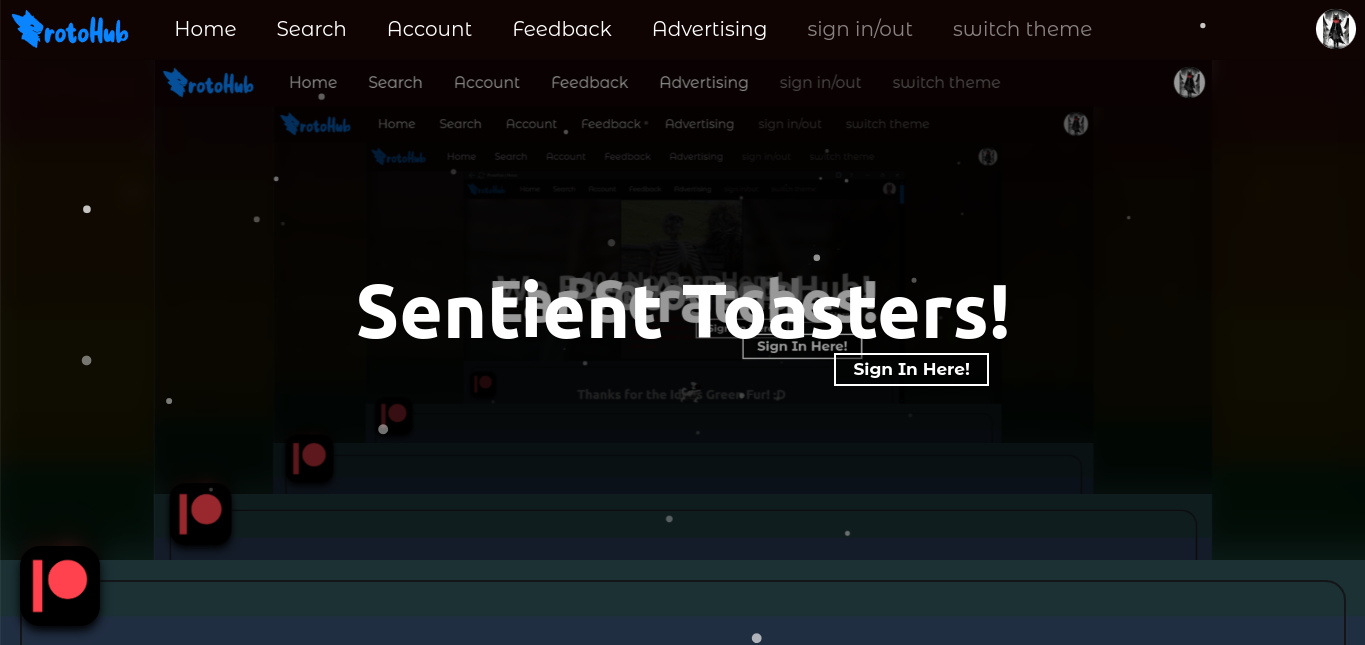Open the Account page from the main nav
Viewport: 1365px width, 645px height.
point(429,29)
